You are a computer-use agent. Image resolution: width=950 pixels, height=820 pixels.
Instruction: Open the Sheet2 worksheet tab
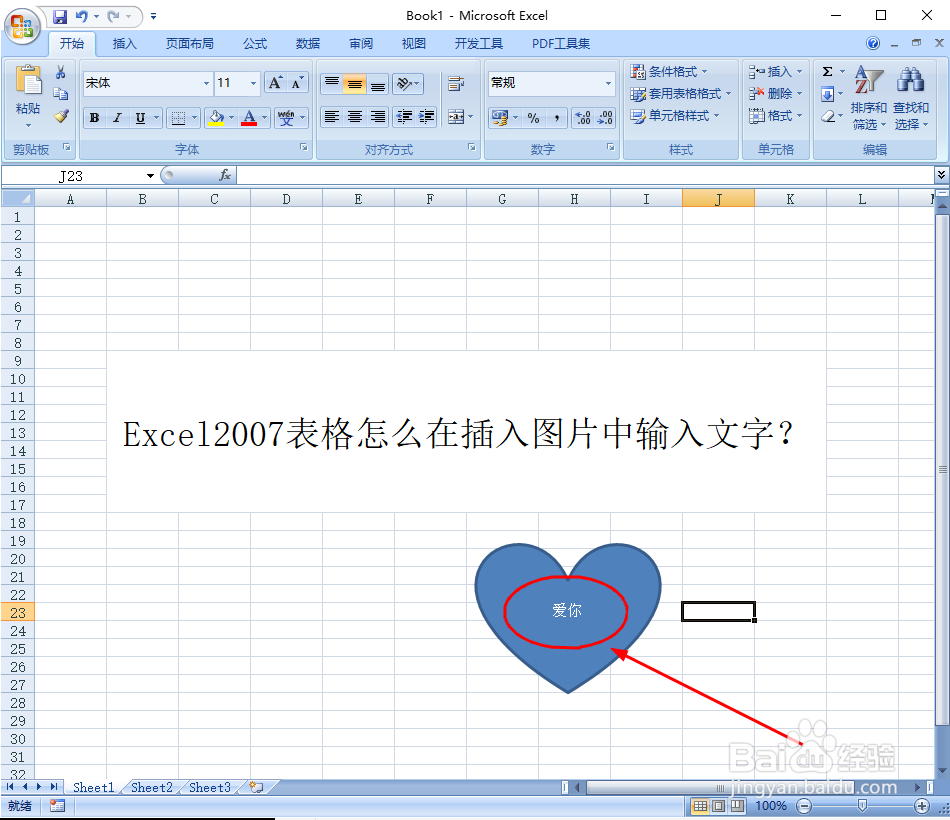(151, 787)
